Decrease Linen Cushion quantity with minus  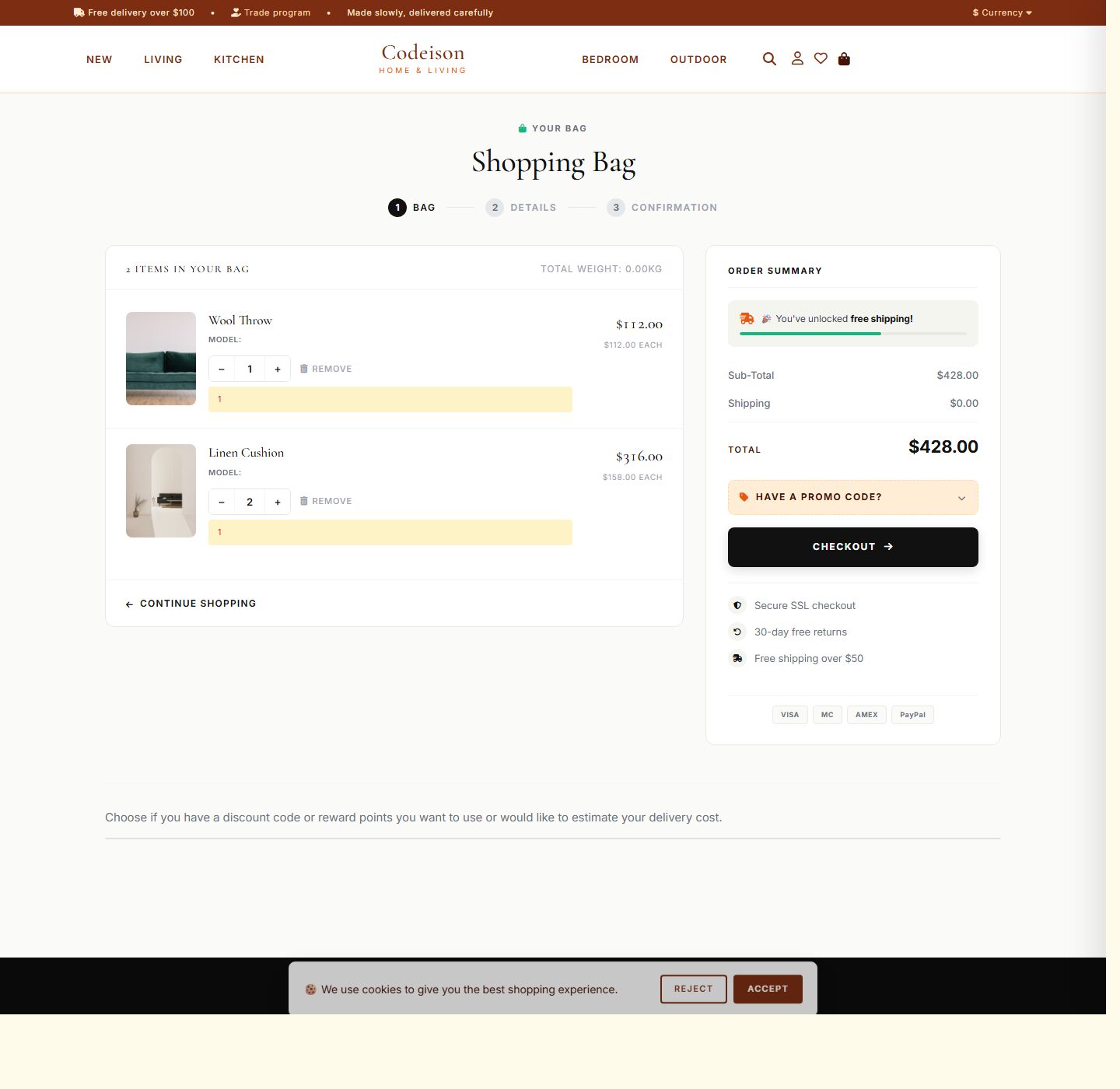[222, 502]
